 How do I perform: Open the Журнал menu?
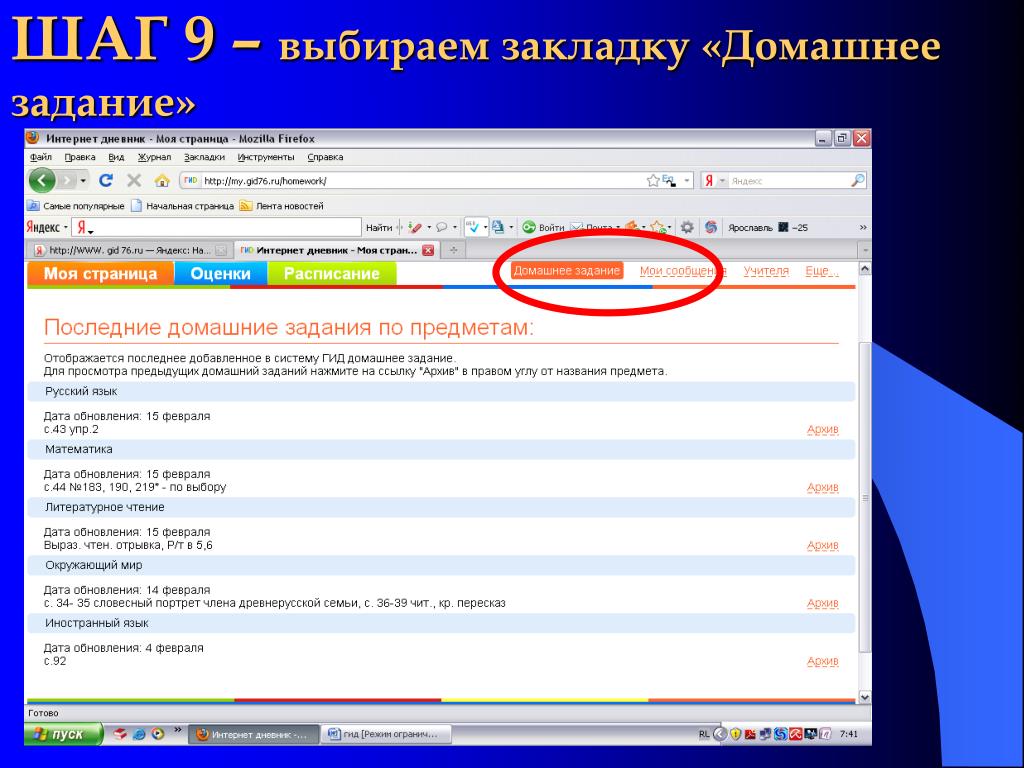tap(154, 157)
